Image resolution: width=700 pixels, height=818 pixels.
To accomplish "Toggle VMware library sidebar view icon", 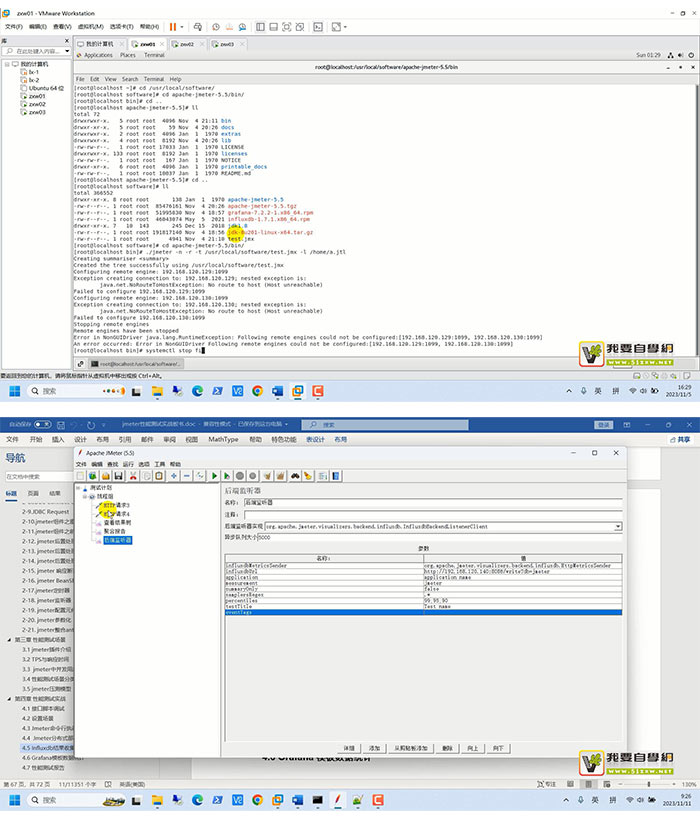I will click(260, 27).
